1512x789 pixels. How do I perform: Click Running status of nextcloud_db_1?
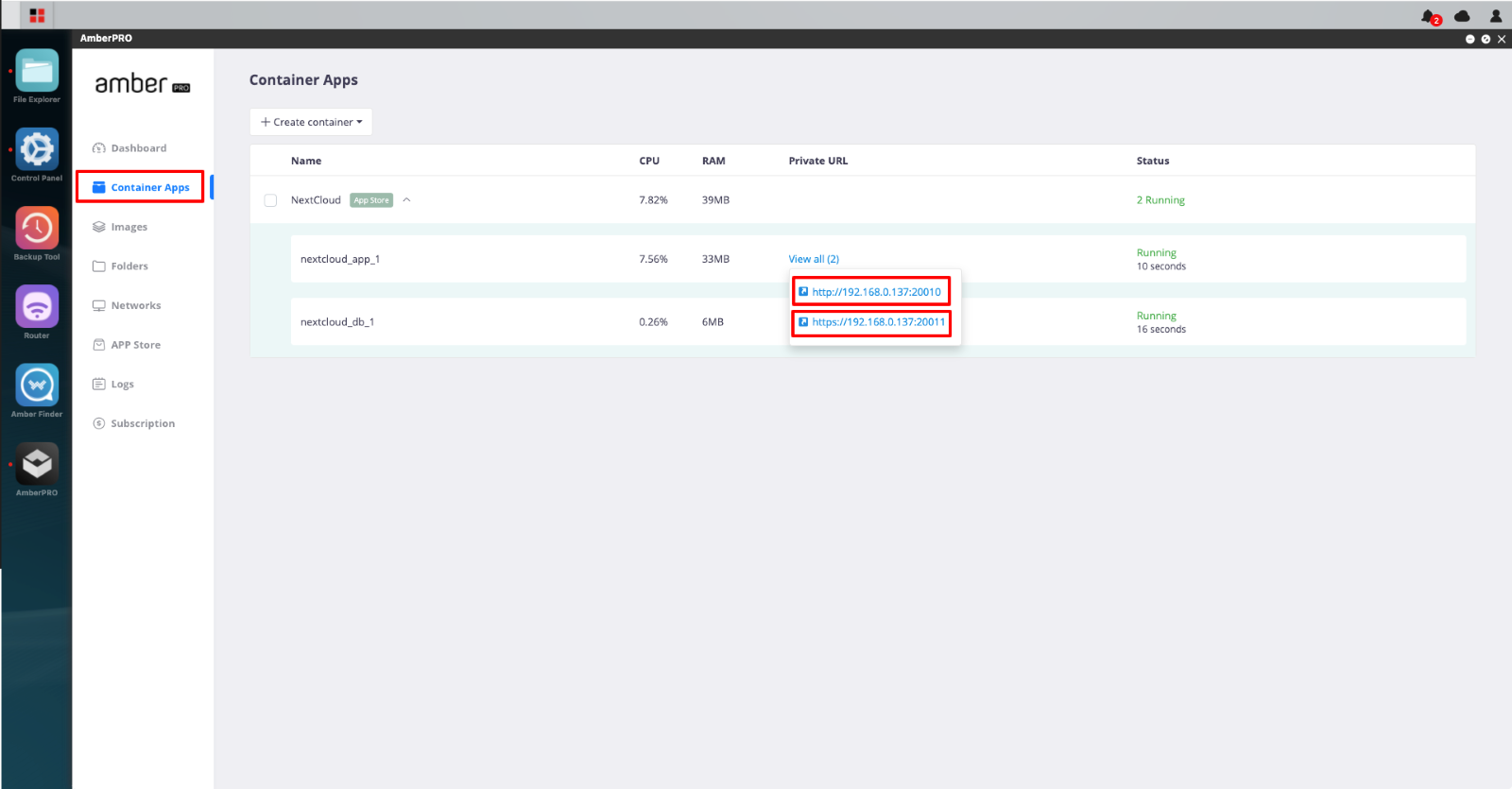1157,316
